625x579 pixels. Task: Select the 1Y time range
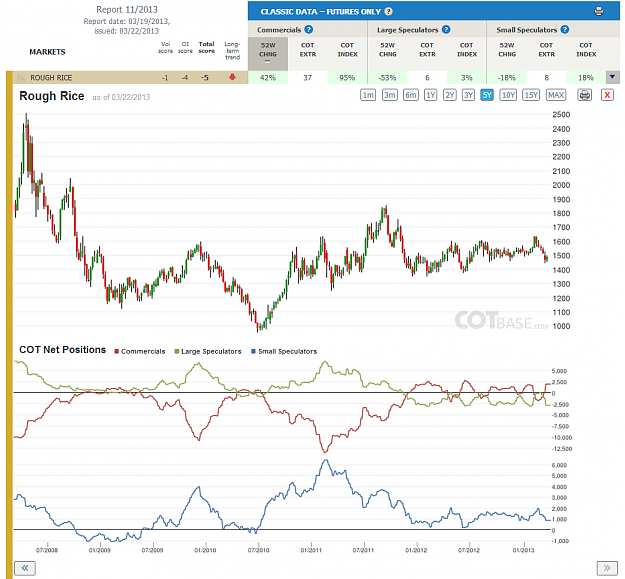[430, 95]
